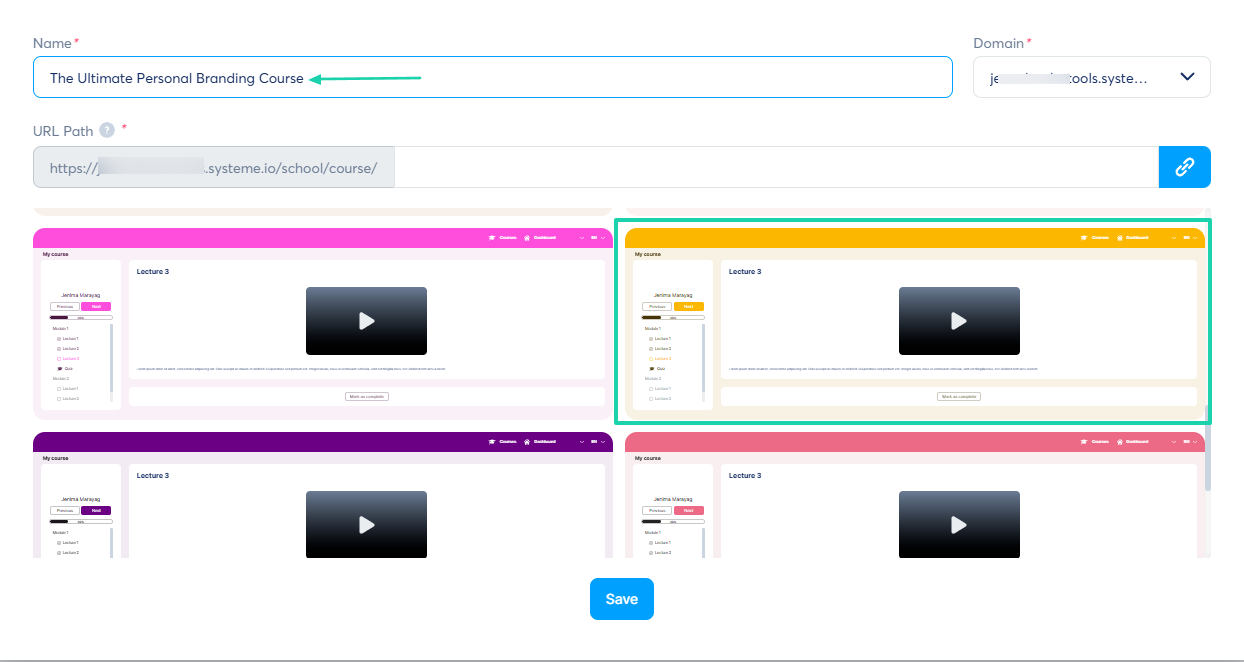Click the URL Path help question-mark icon
The height and width of the screenshot is (662, 1244).
click(107, 130)
